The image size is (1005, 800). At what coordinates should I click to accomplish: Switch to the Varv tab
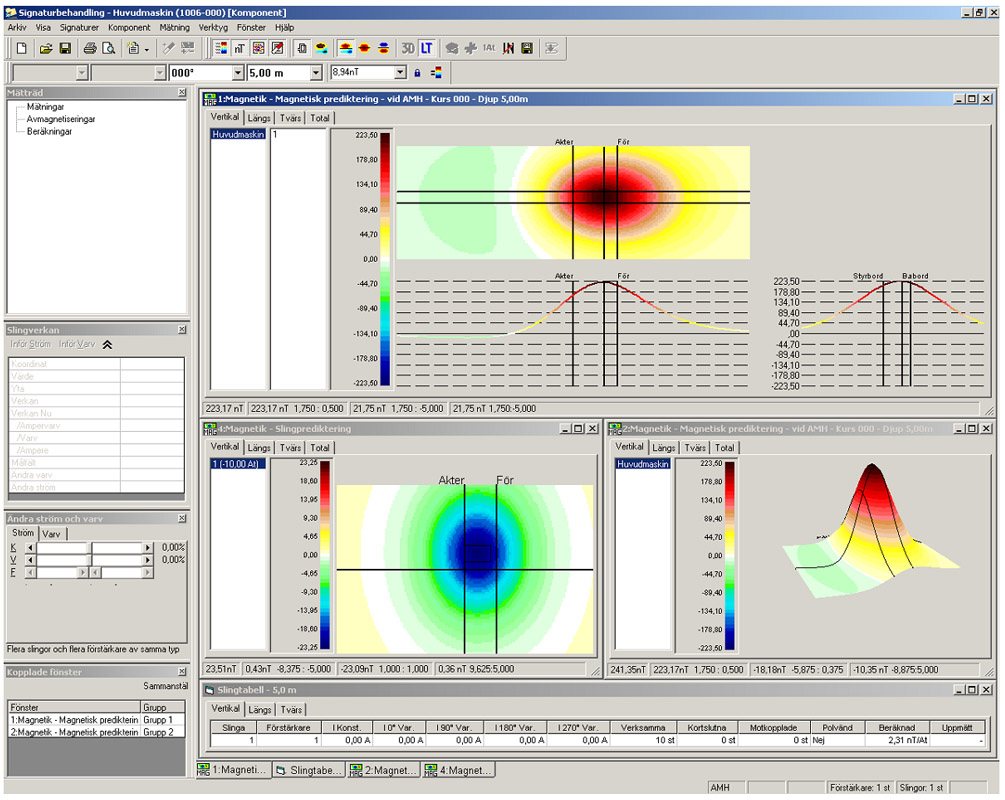(x=51, y=534)
